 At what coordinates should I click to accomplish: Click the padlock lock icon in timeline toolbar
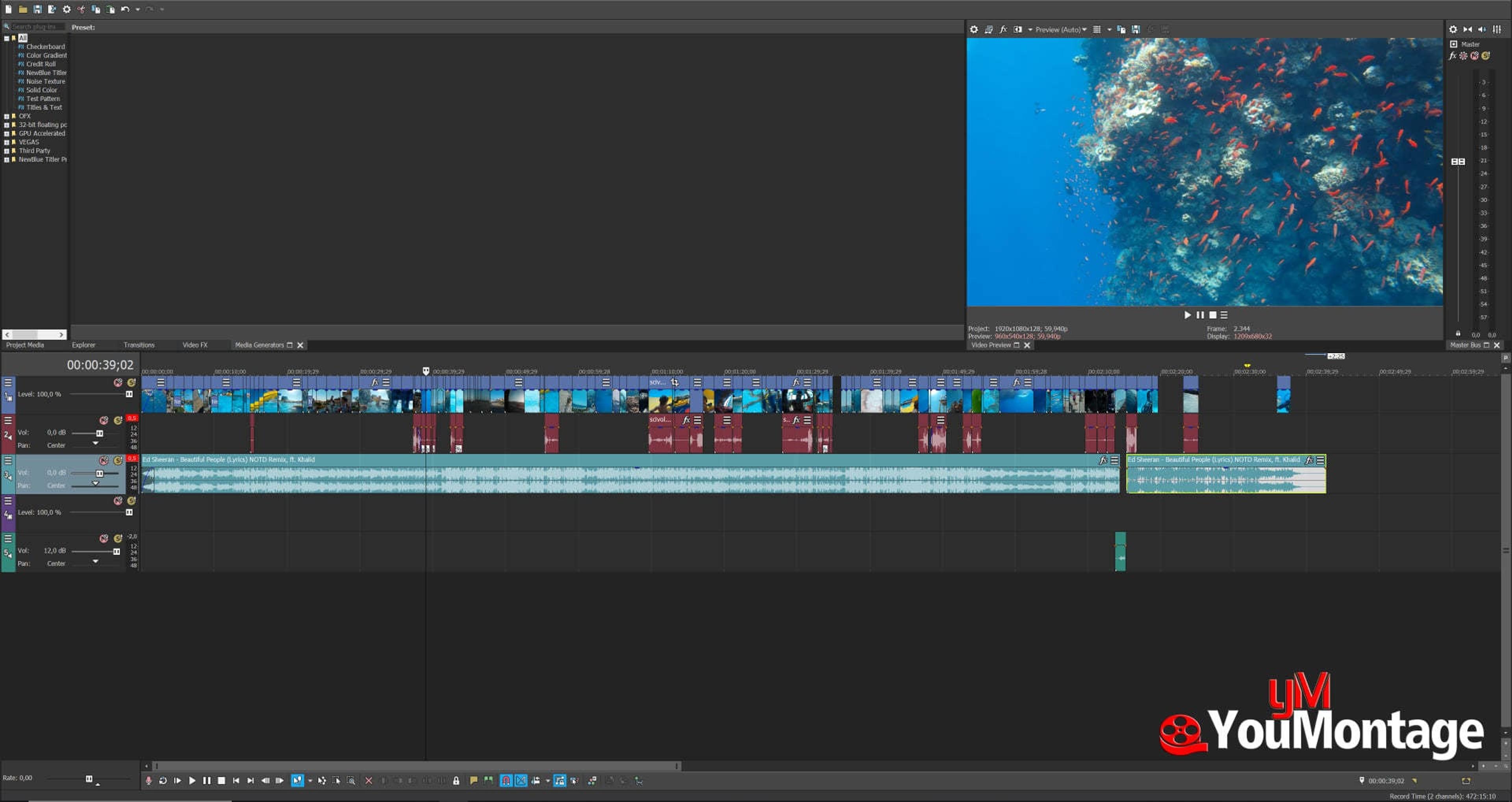456,780
